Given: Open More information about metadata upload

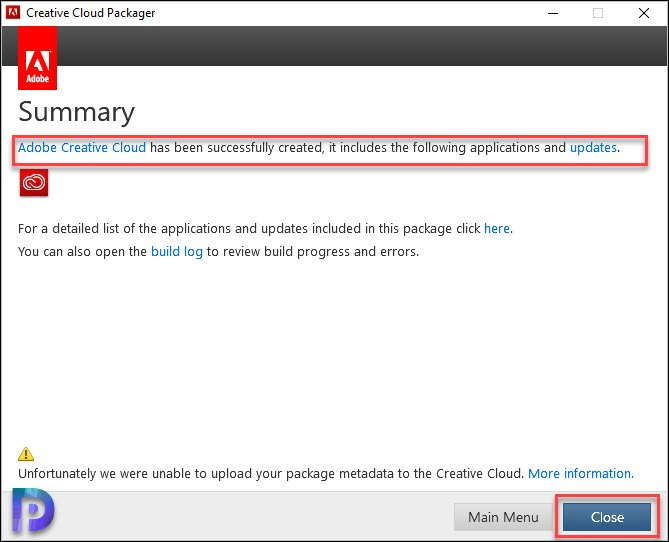Looking at the screenshot, I should click(581, 474).
